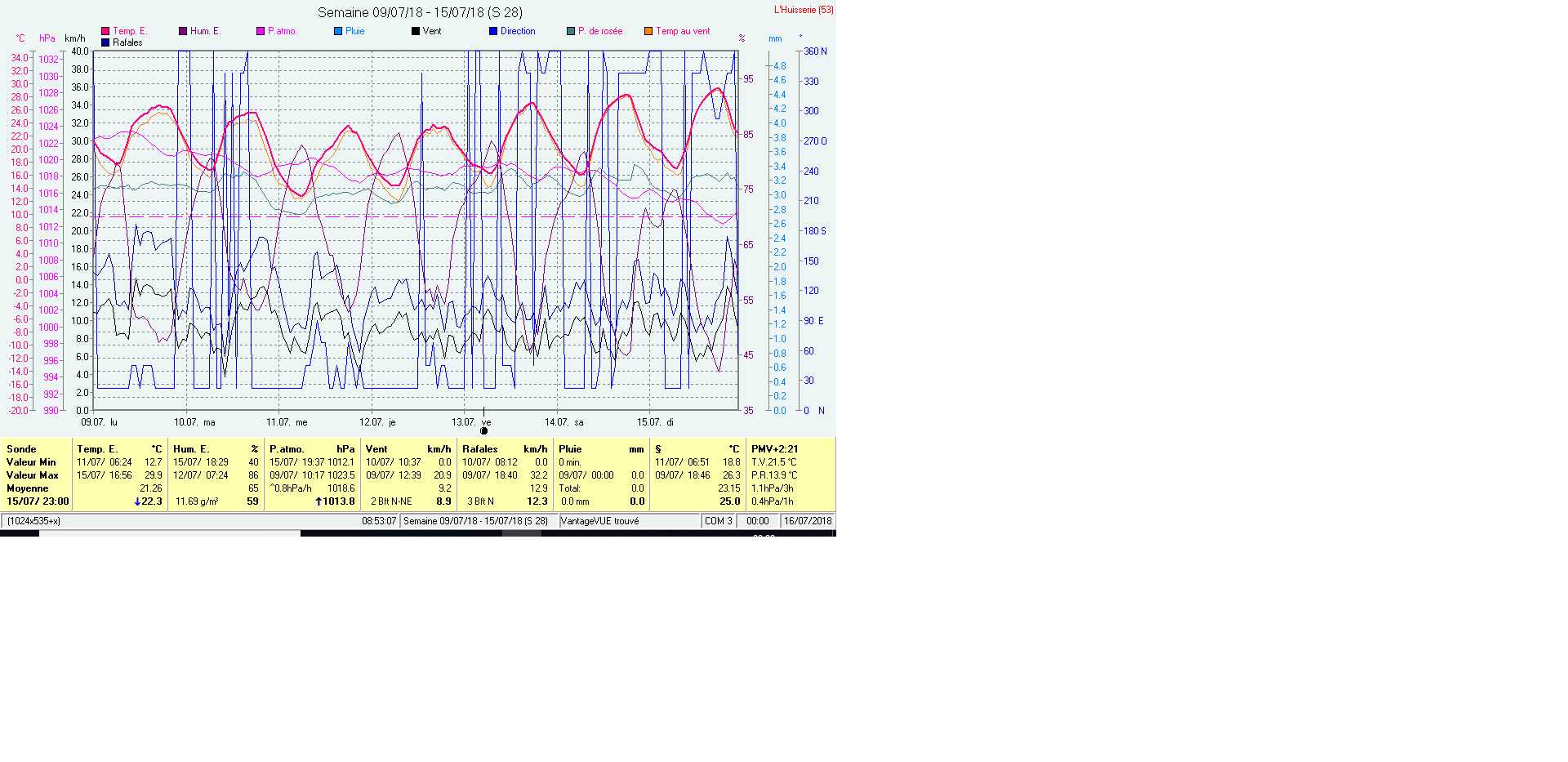Click the 'PMV+2:21' column header

(775, 449)
